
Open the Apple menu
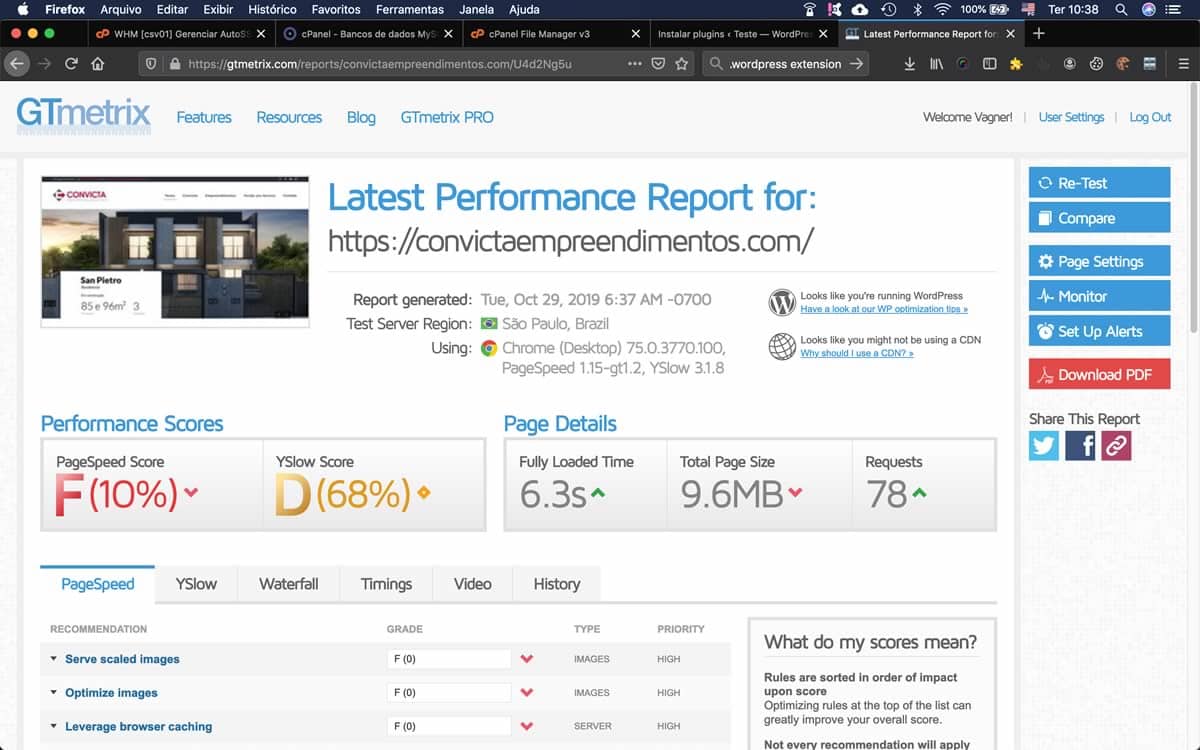[x=22, y=9]
